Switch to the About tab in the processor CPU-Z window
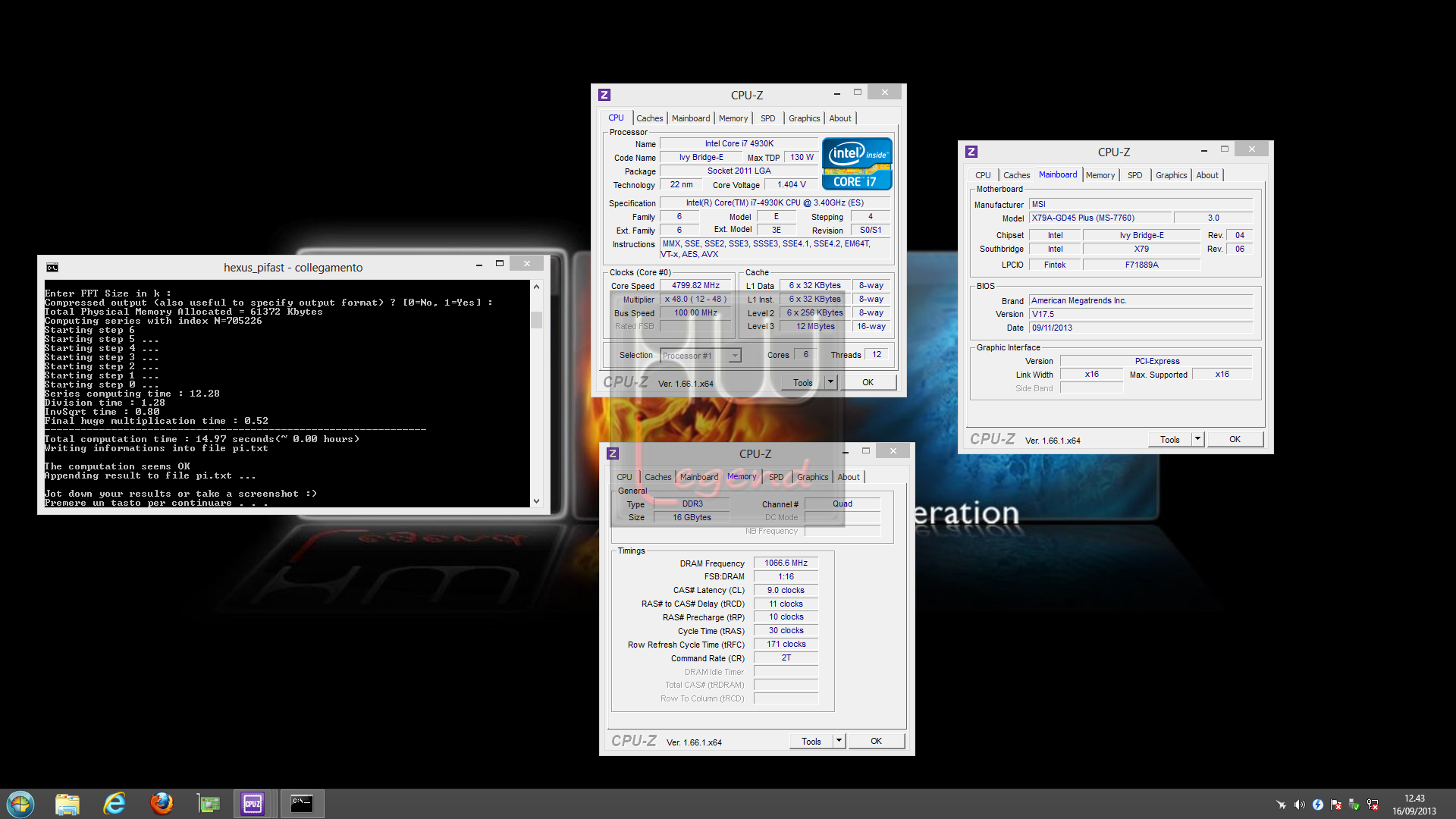Screen dimensions: 1456x819 (840, 118)
